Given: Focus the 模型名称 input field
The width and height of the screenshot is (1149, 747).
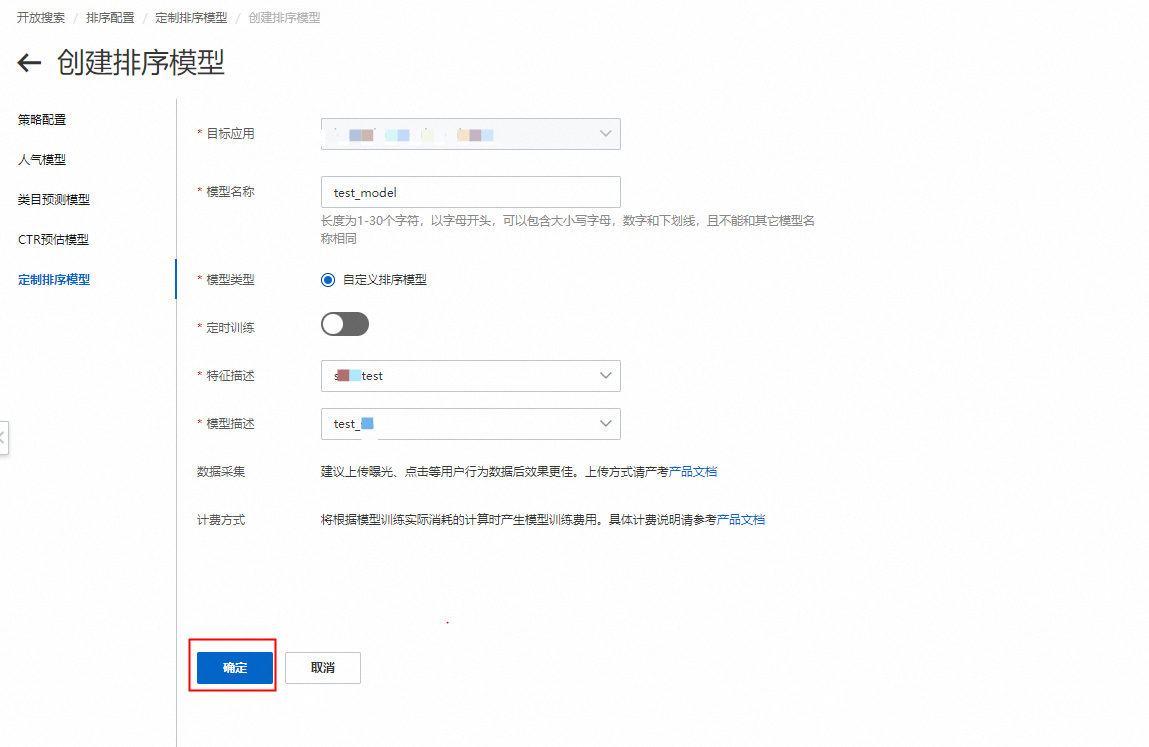Looking at the screenshot, I should (470, 192).
